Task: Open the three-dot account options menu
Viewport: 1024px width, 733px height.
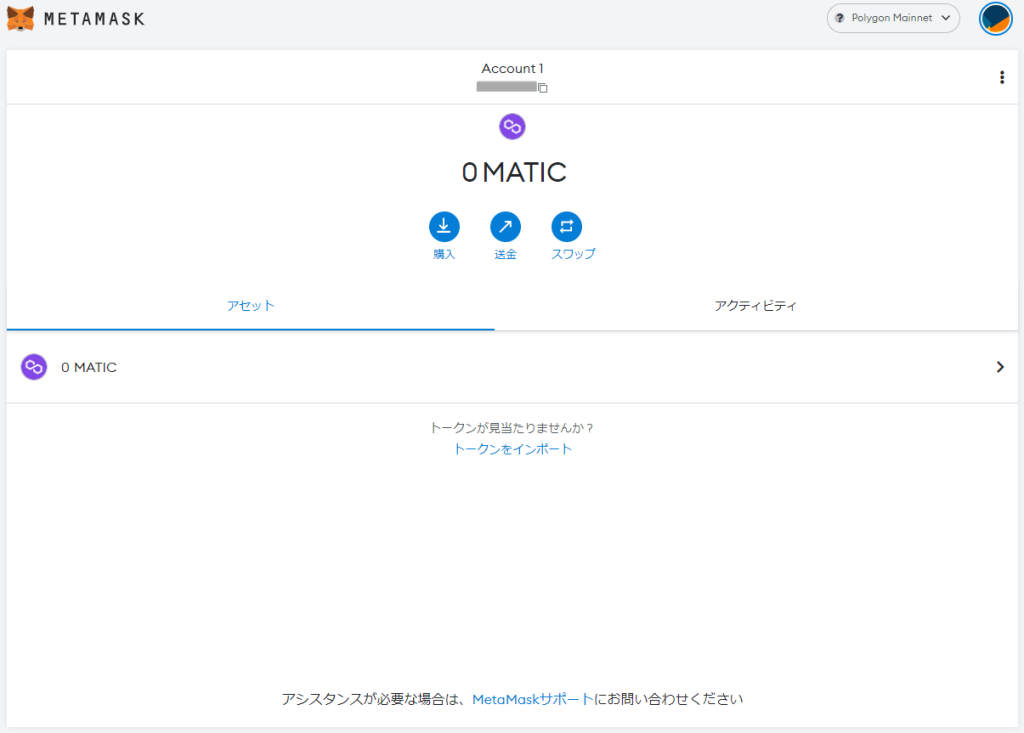Action: (x=1002, y=78)
